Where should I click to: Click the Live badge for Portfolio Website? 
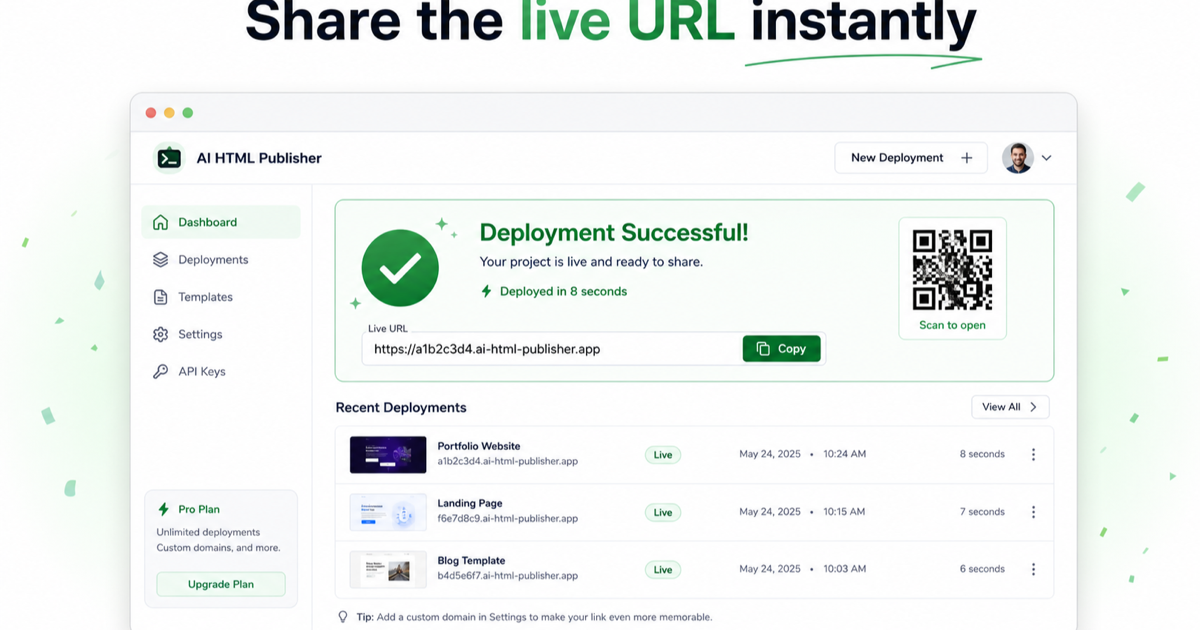coord(663,455)
